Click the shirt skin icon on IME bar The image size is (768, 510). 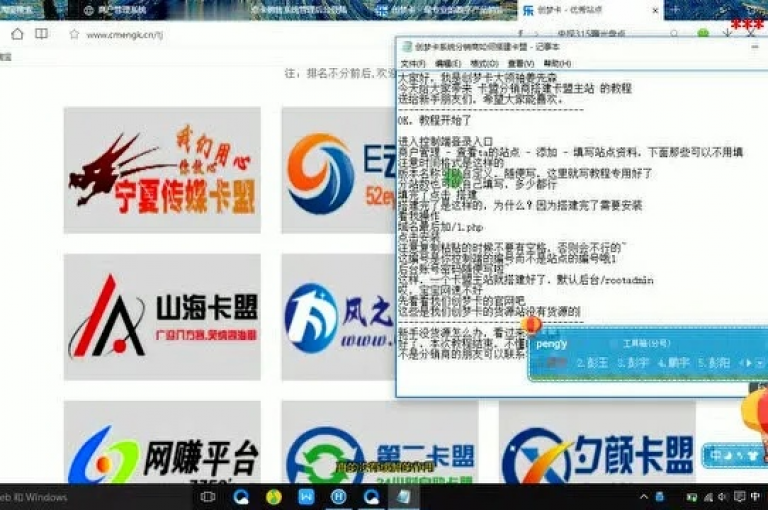coord(753,456)
